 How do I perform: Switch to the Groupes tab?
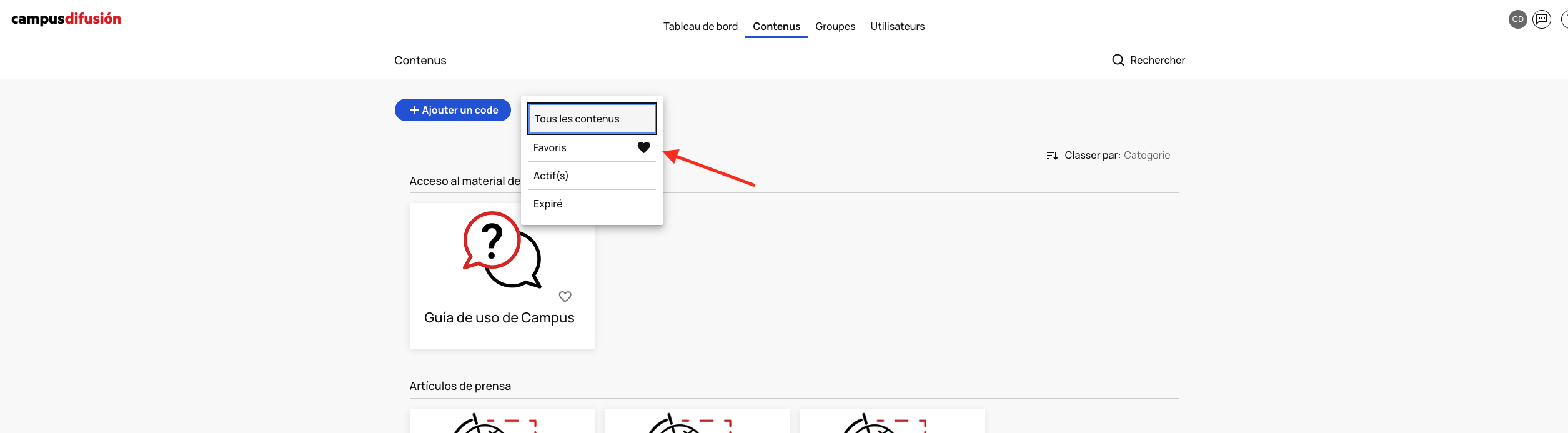click(835, 26)
